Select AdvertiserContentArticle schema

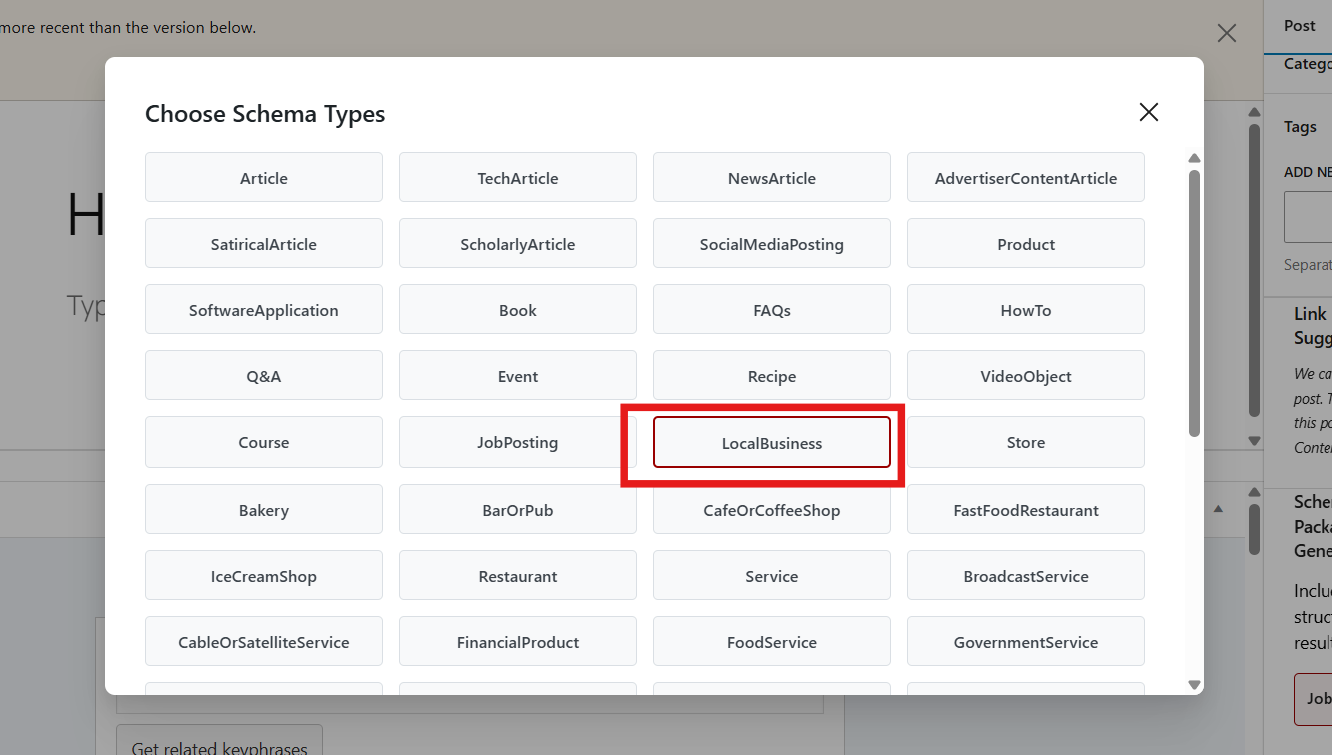1026,178
